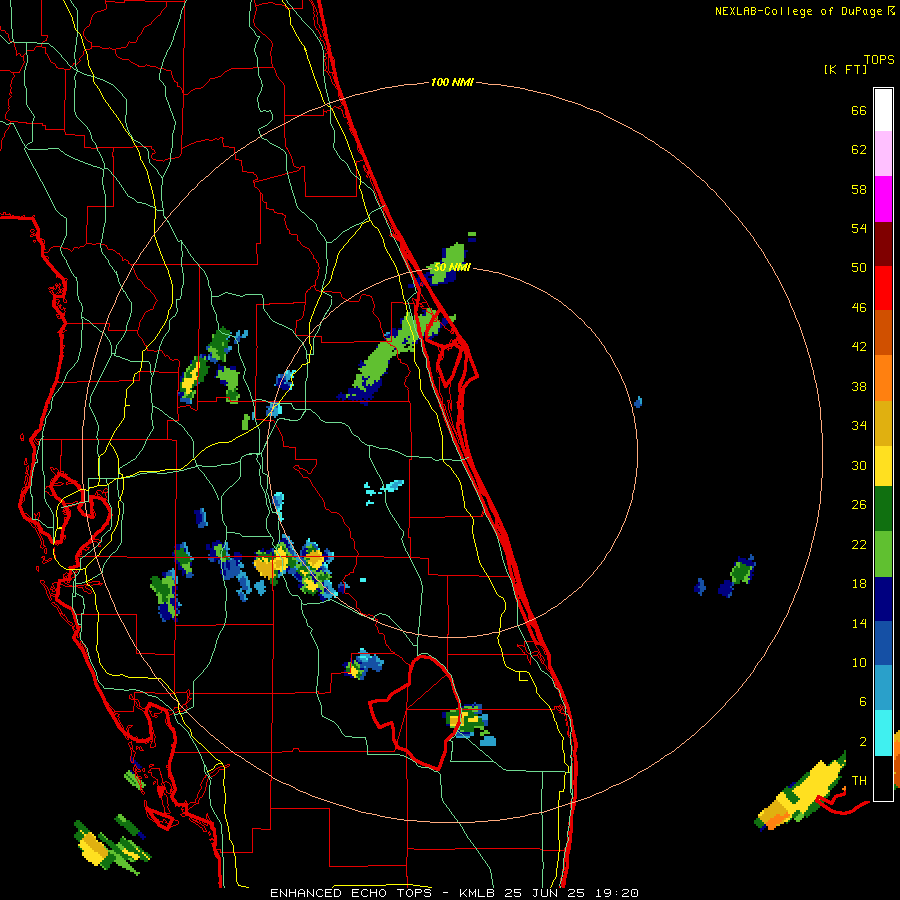This screenshot has width=900, height=900.
Task: Select the white swatch in the legend
Action: coord(883,110)
